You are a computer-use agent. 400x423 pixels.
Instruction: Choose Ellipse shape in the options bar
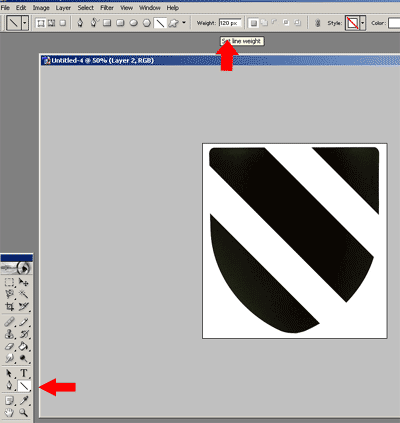134,23
